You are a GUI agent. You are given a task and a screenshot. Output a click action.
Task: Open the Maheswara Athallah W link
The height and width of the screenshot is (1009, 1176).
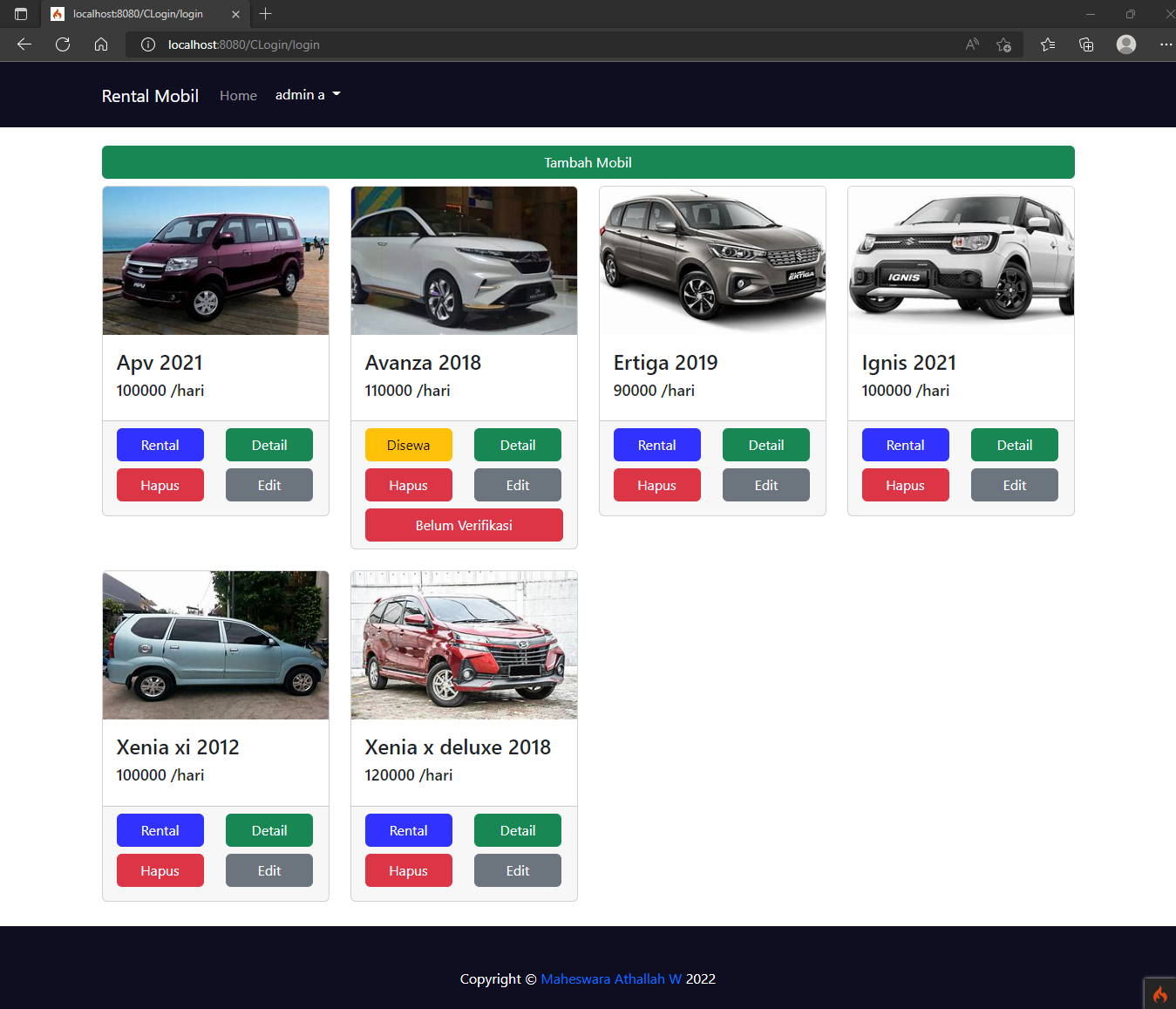610,978
